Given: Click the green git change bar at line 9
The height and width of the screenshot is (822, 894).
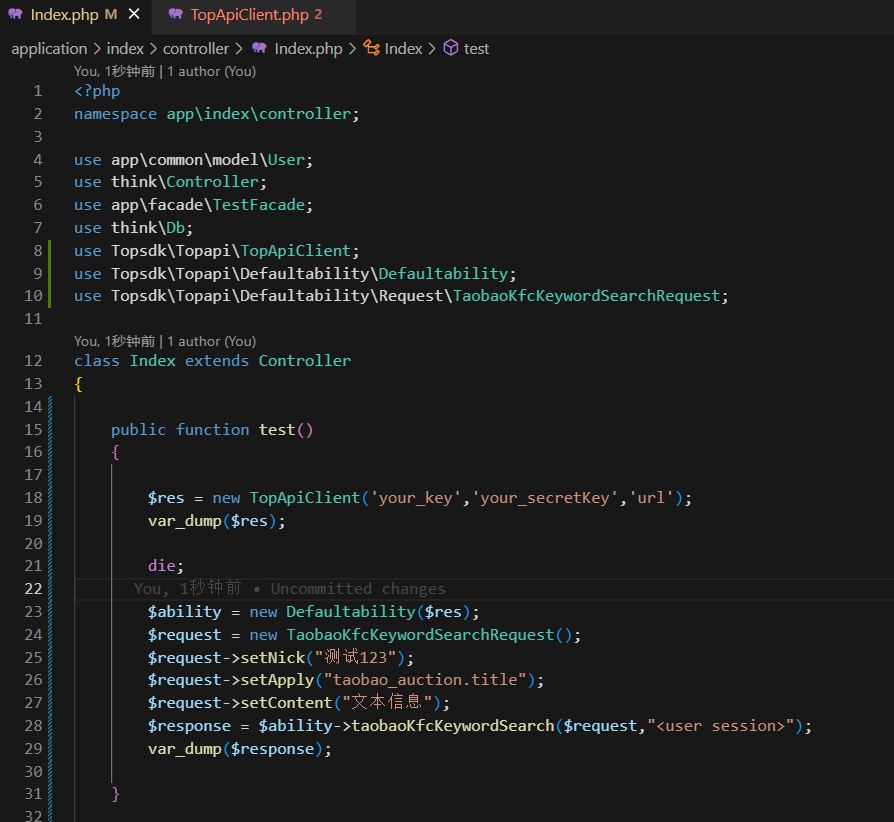Looking at the screenshot, I should pyautogui.click(x=48, y=273).
